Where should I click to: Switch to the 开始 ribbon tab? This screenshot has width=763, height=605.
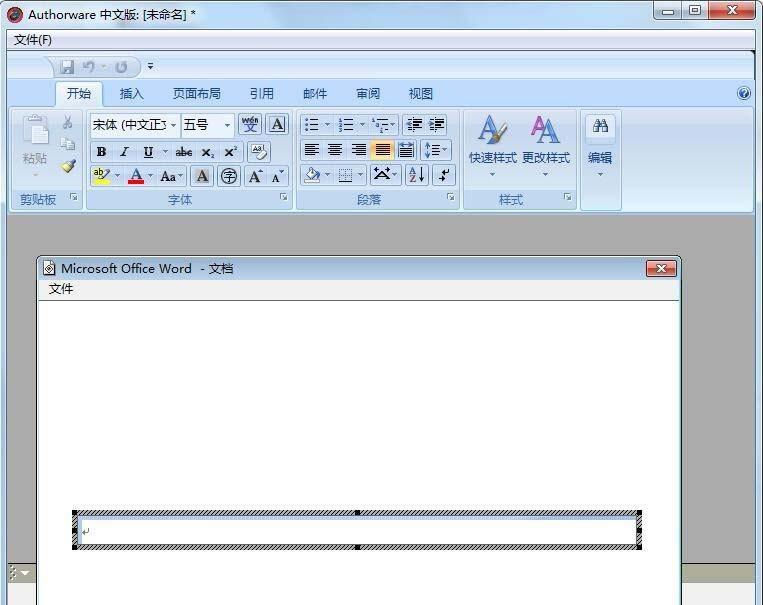pos(79,93)
